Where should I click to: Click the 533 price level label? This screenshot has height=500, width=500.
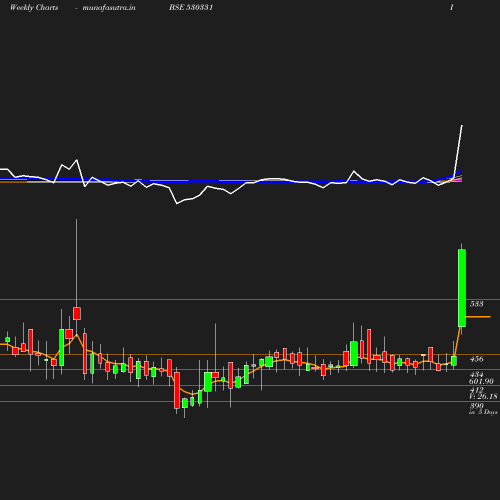[476, 304]
